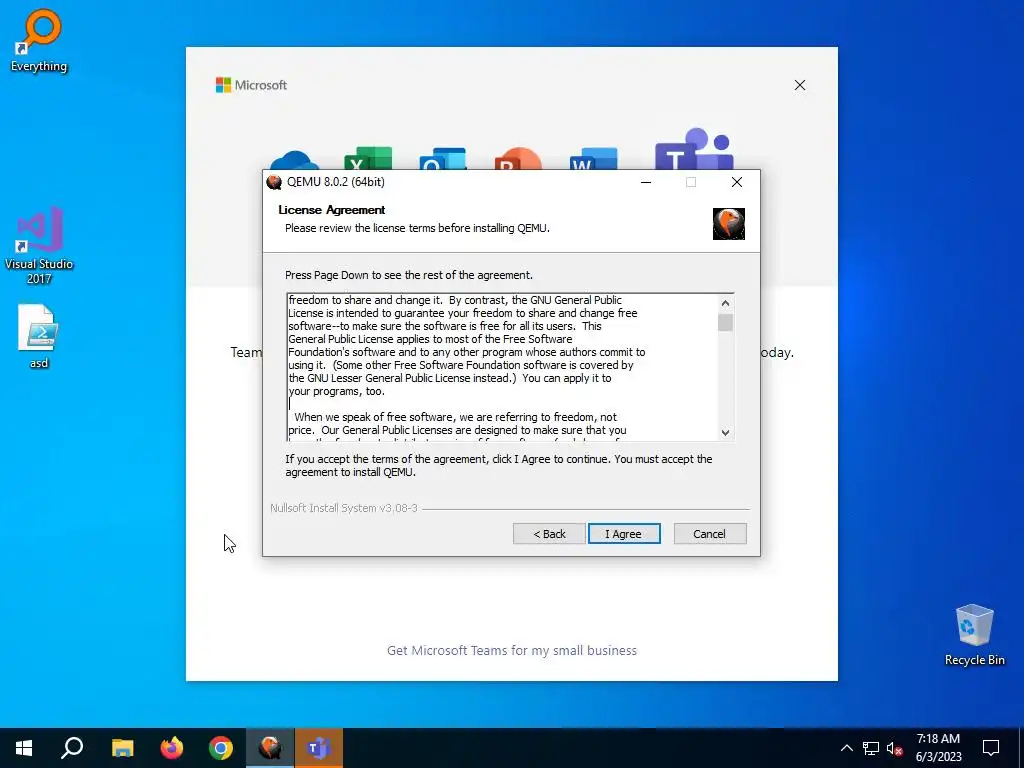
Task: Open the Windows Start menu
Action: [x=24, y=748]
